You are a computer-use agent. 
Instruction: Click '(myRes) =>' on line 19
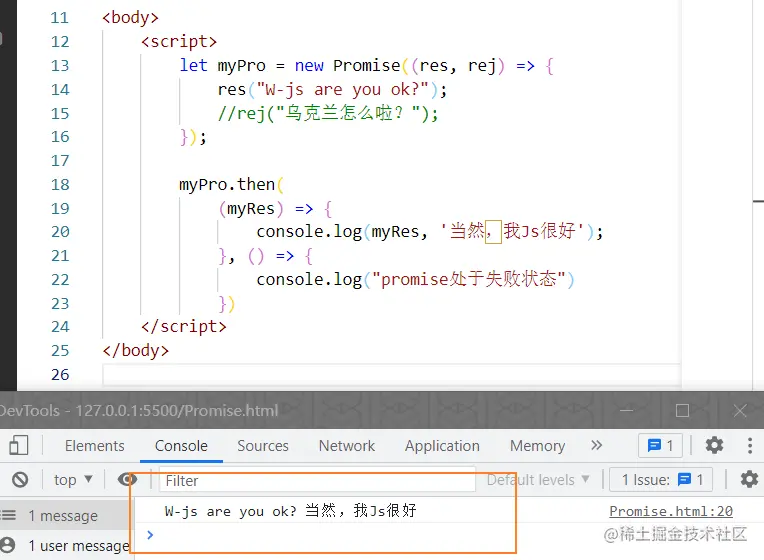click(266, 209)
